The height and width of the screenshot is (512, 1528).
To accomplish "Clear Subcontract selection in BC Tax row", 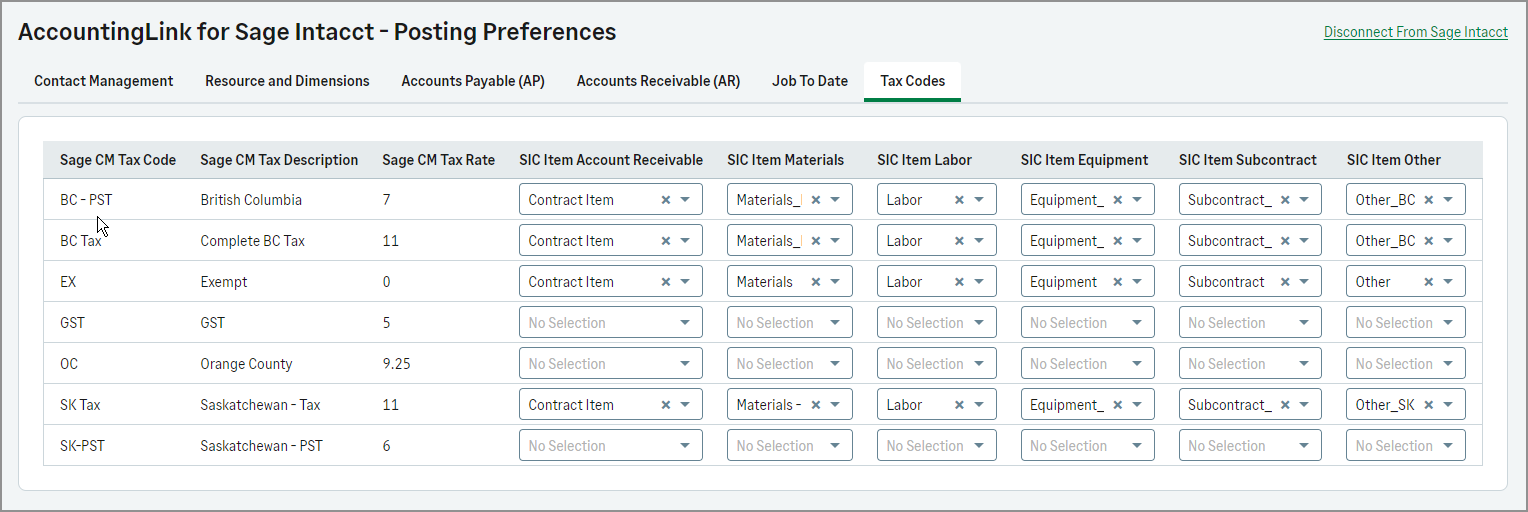I will point(1286,241).
